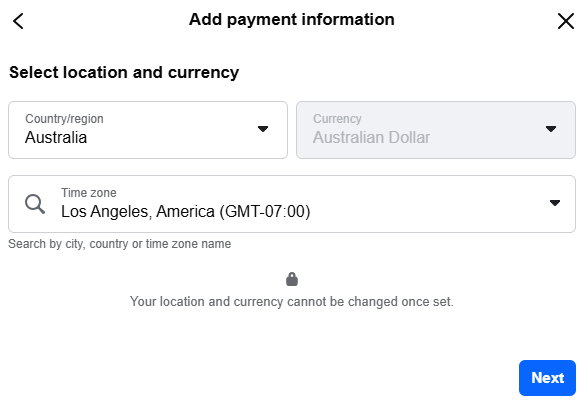Click the Country/region field label
The height and width of the screenshot is (406, 586).
tap(64, 119)
